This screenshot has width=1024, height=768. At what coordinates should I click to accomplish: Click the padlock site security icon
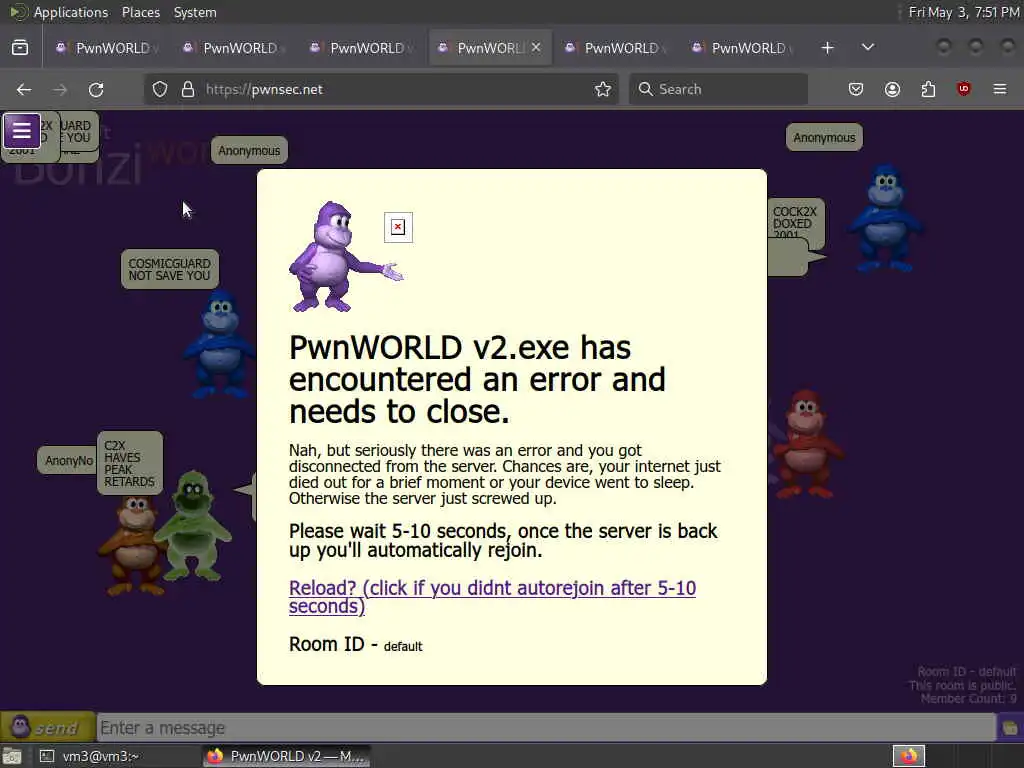(188, 89)
